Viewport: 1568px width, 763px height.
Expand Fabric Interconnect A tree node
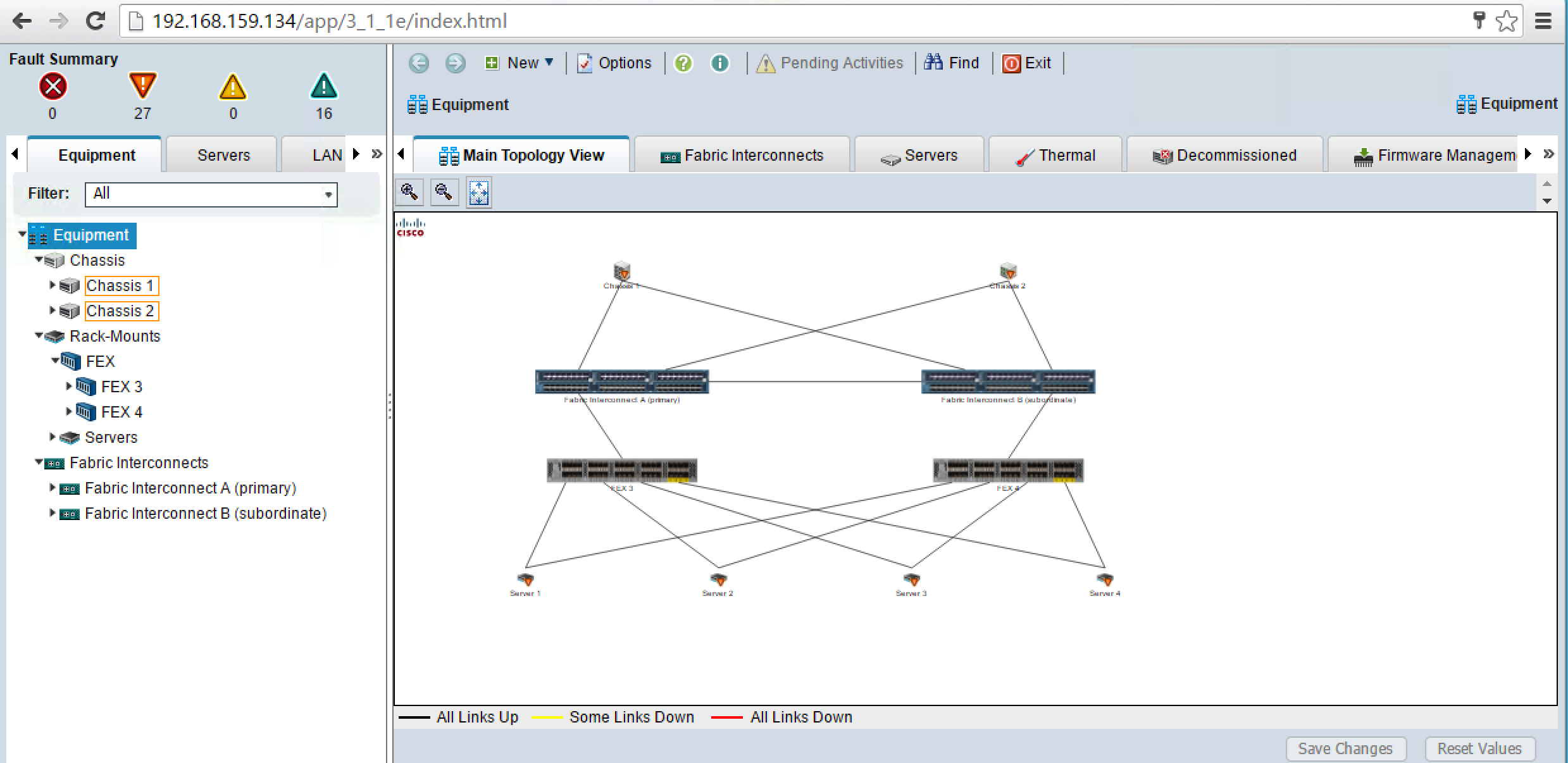[x=53, y=487]
